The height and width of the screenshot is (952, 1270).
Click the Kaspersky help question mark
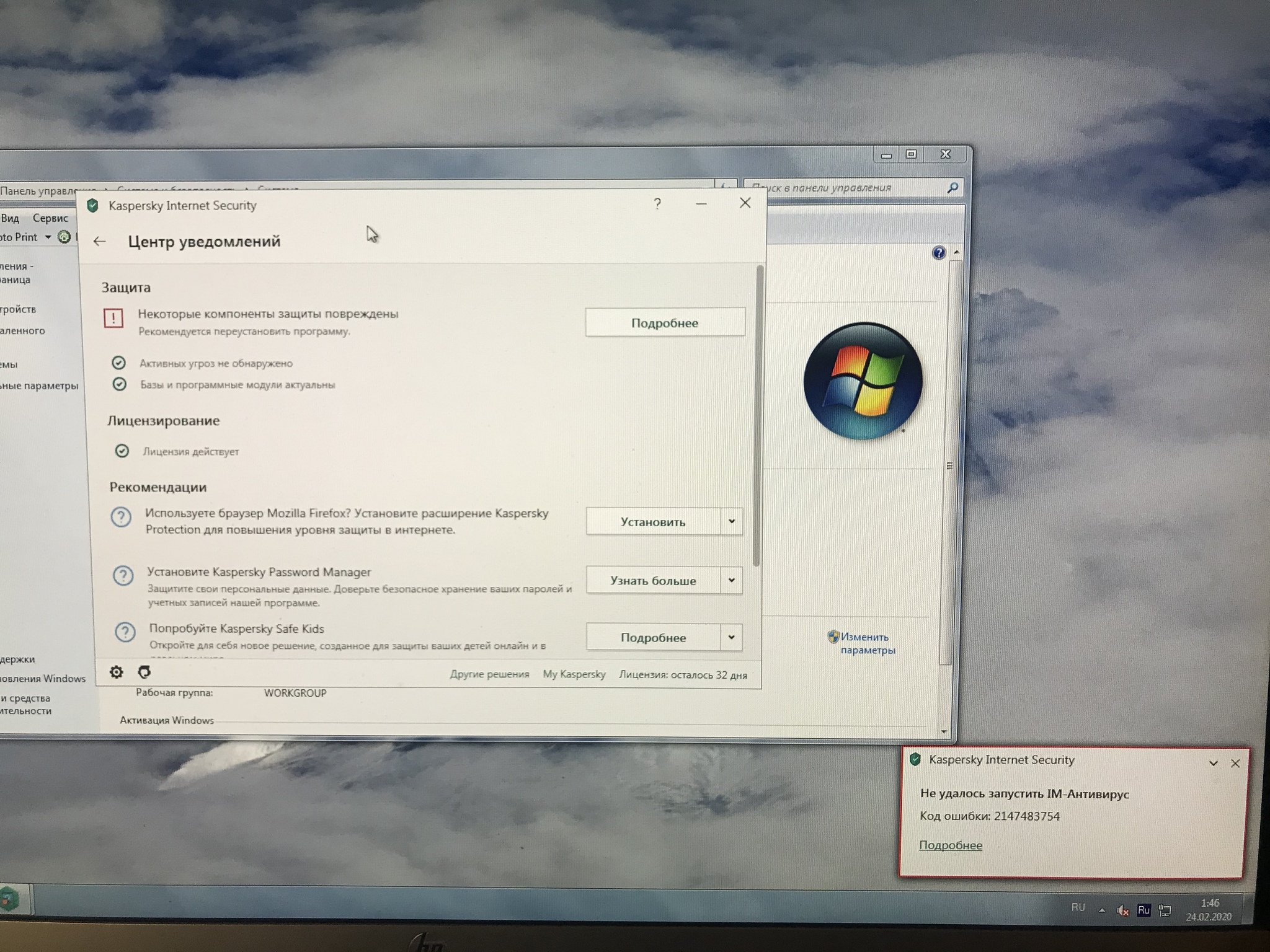click(657, 204)
